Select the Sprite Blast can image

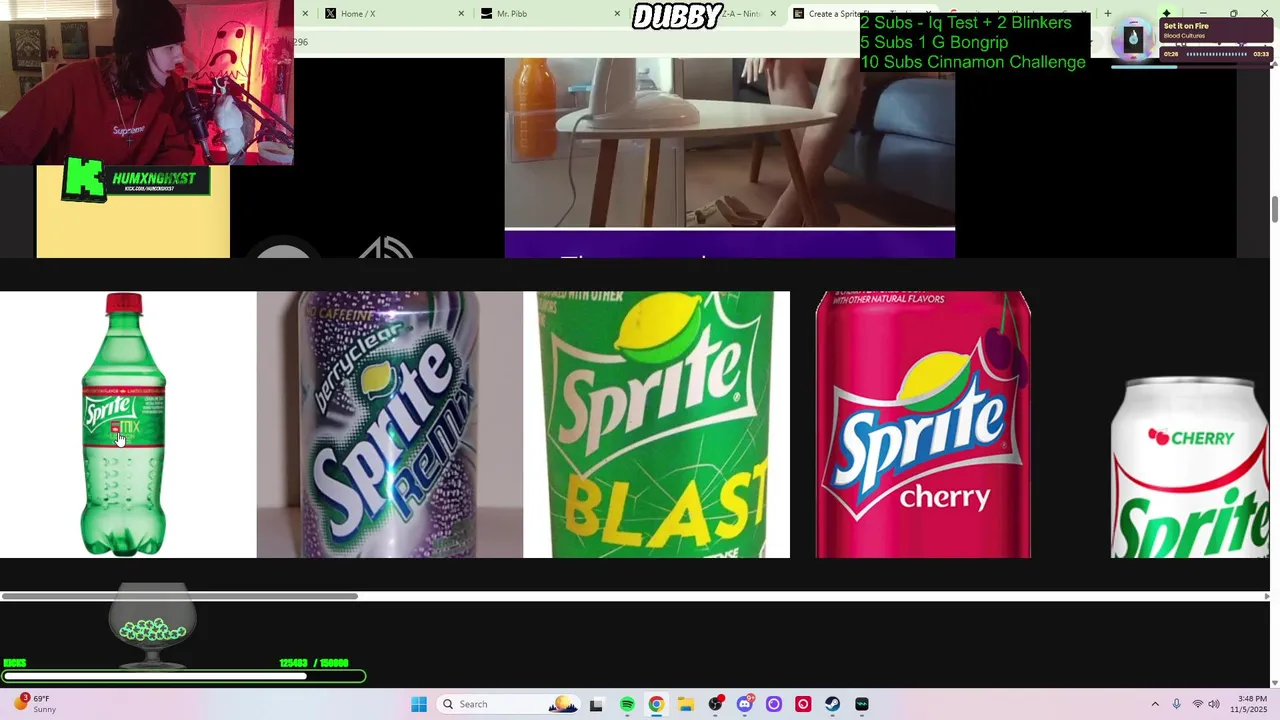tap(656, 424)
